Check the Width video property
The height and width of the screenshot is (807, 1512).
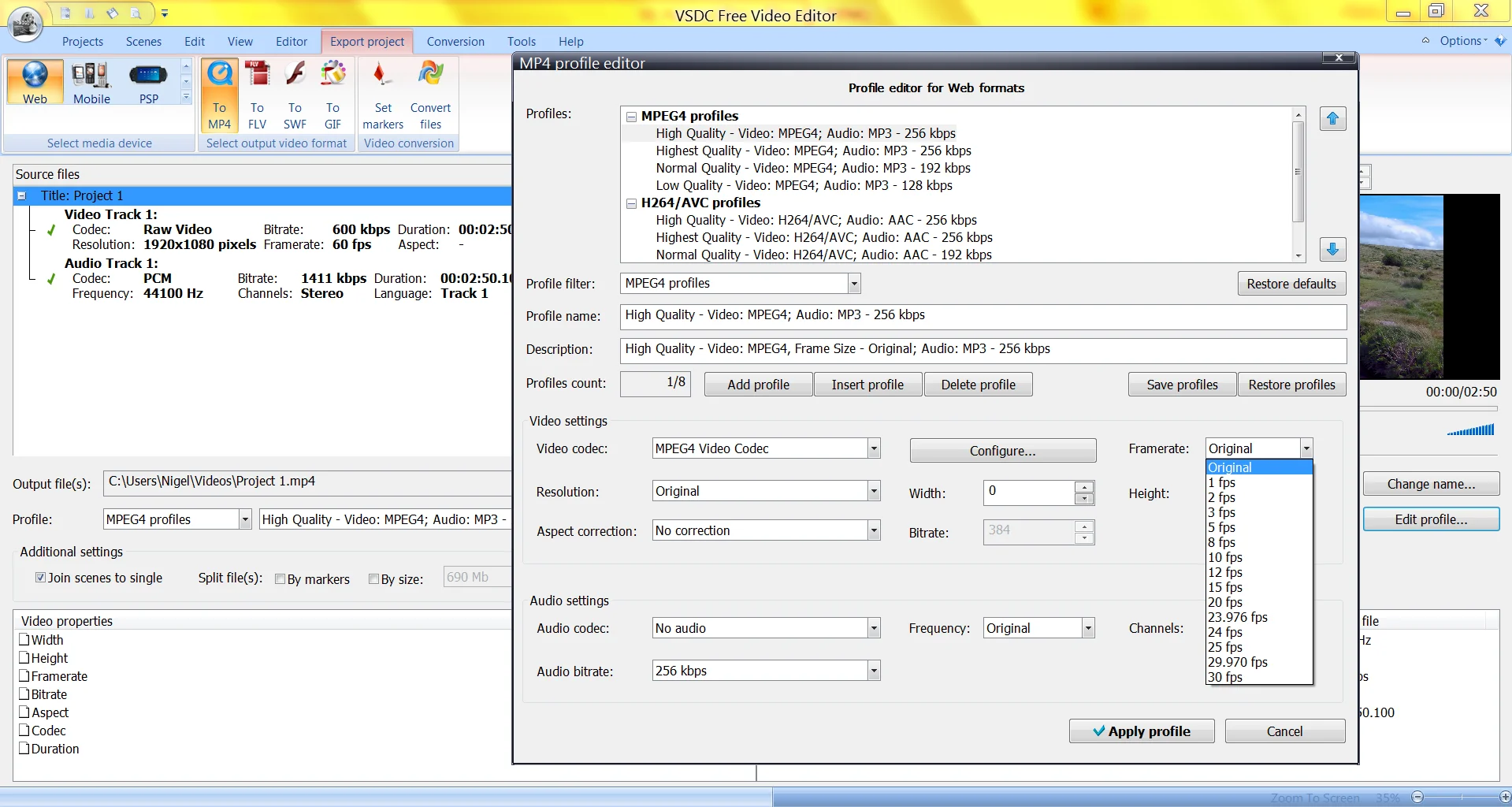(x=24, y=640)
